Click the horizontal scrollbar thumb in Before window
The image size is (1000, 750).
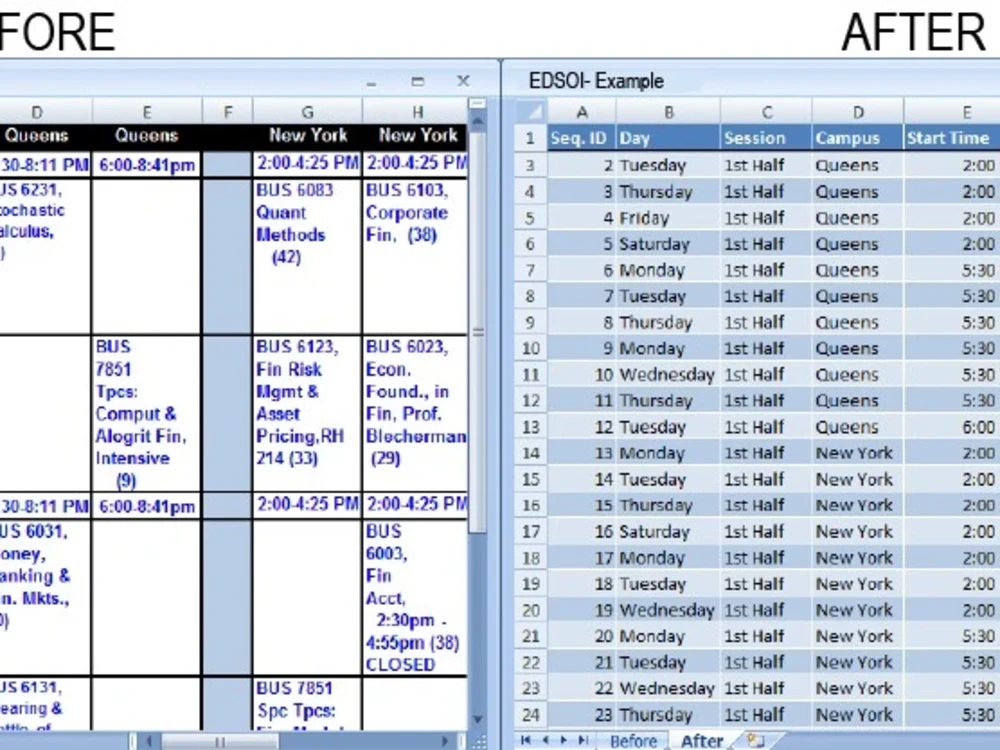[219, 741]
